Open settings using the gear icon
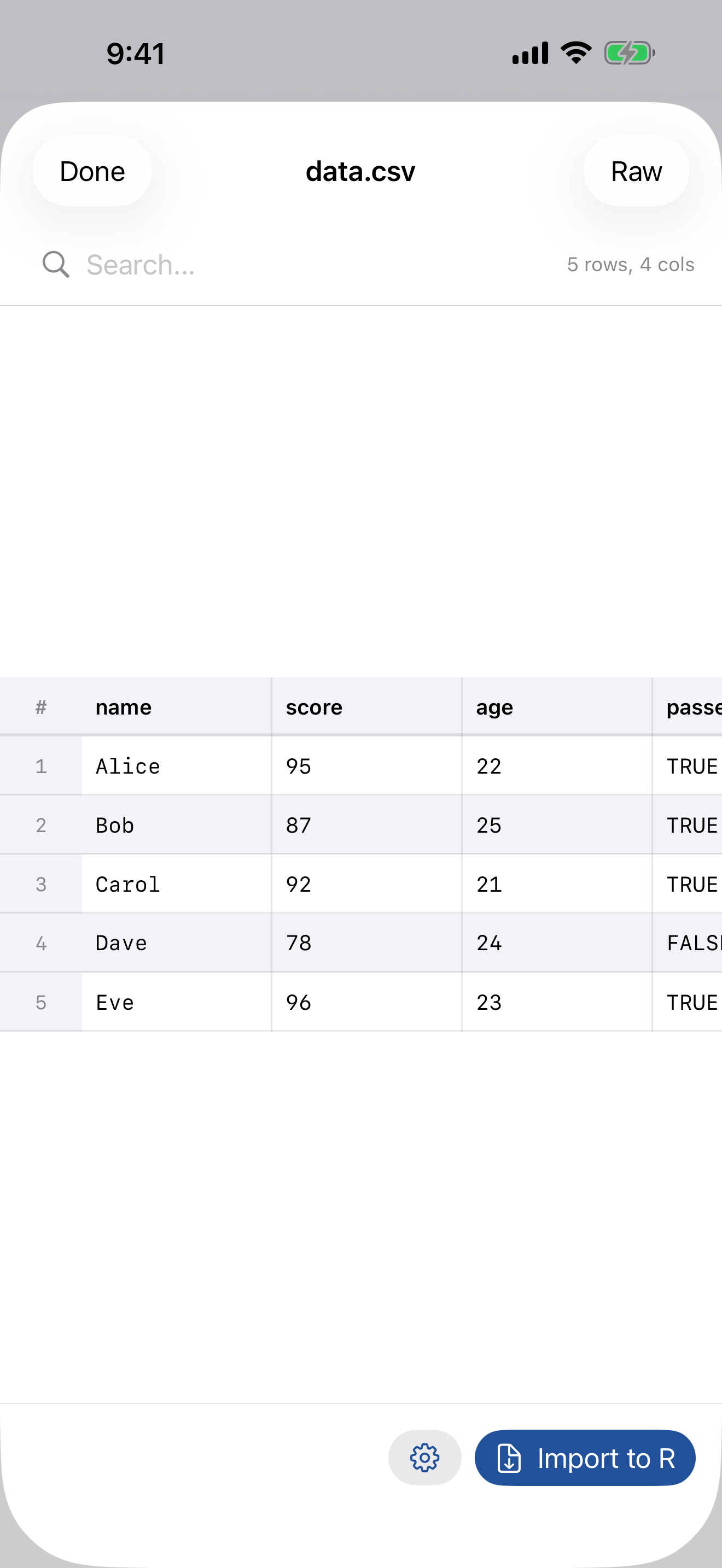The height and width of the screenshot is (1568, 722). 424,1457
